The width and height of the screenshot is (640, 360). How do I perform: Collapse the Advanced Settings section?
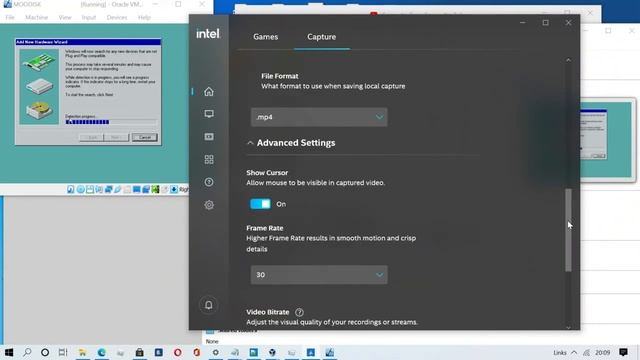[291, 143]
